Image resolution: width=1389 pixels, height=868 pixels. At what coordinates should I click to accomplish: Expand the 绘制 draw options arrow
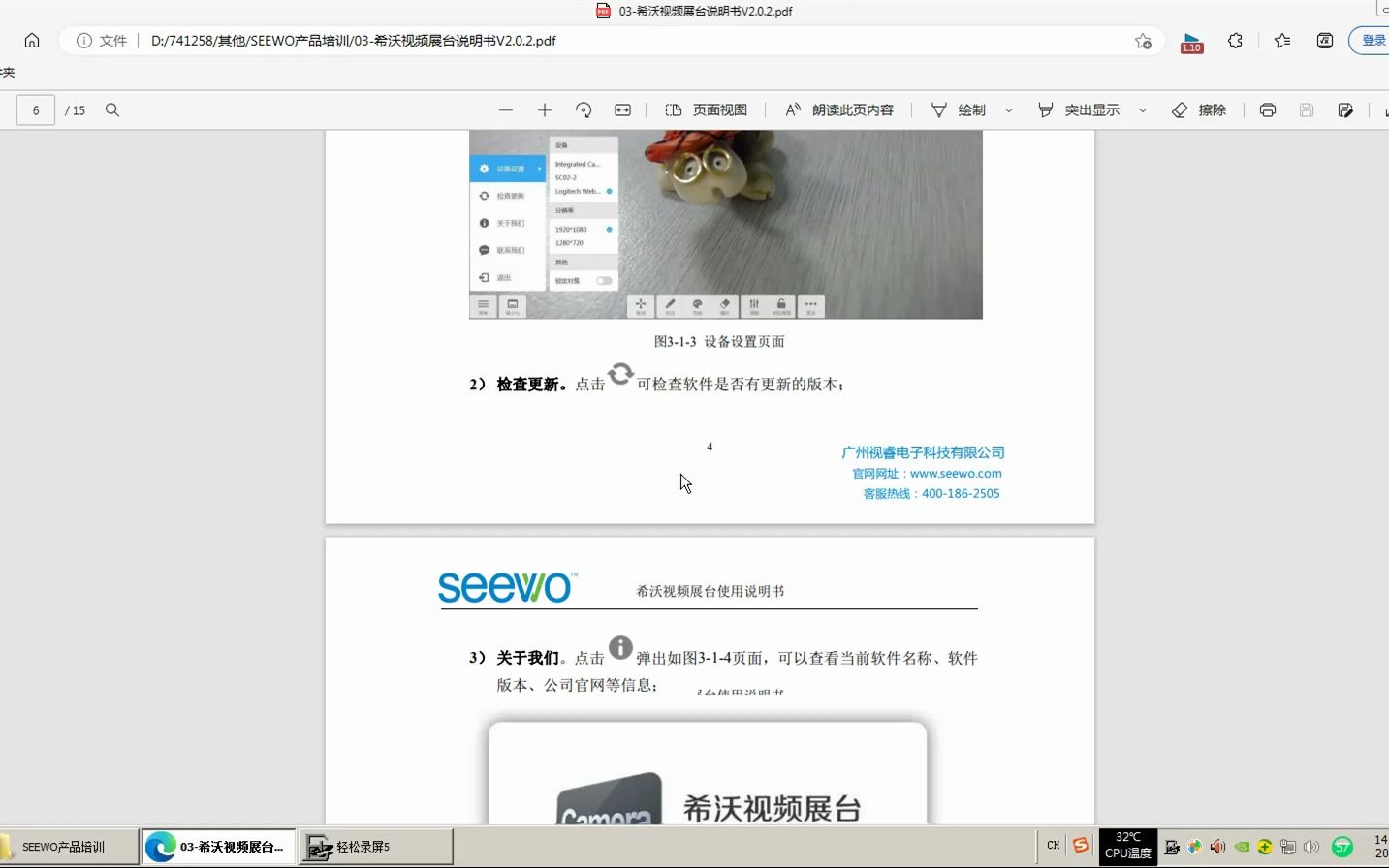pyautogui.click(x=1009, y=110)
